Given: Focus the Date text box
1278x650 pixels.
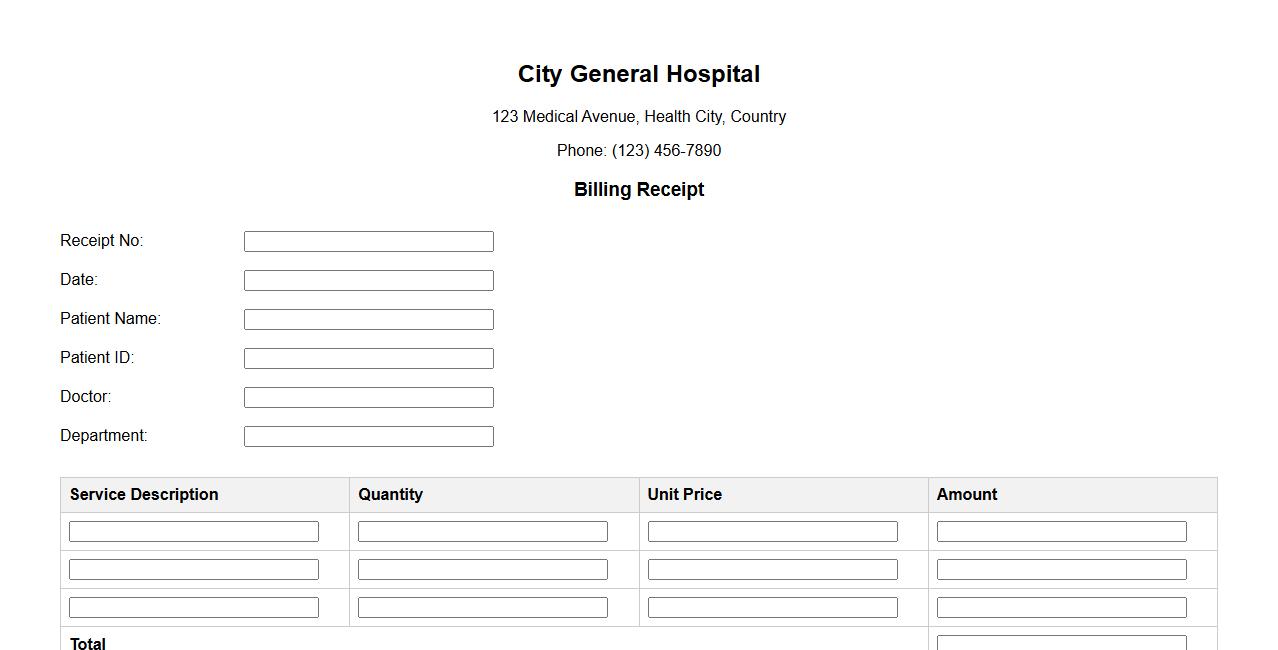Looking at the screenshot, I should [368, 280].
